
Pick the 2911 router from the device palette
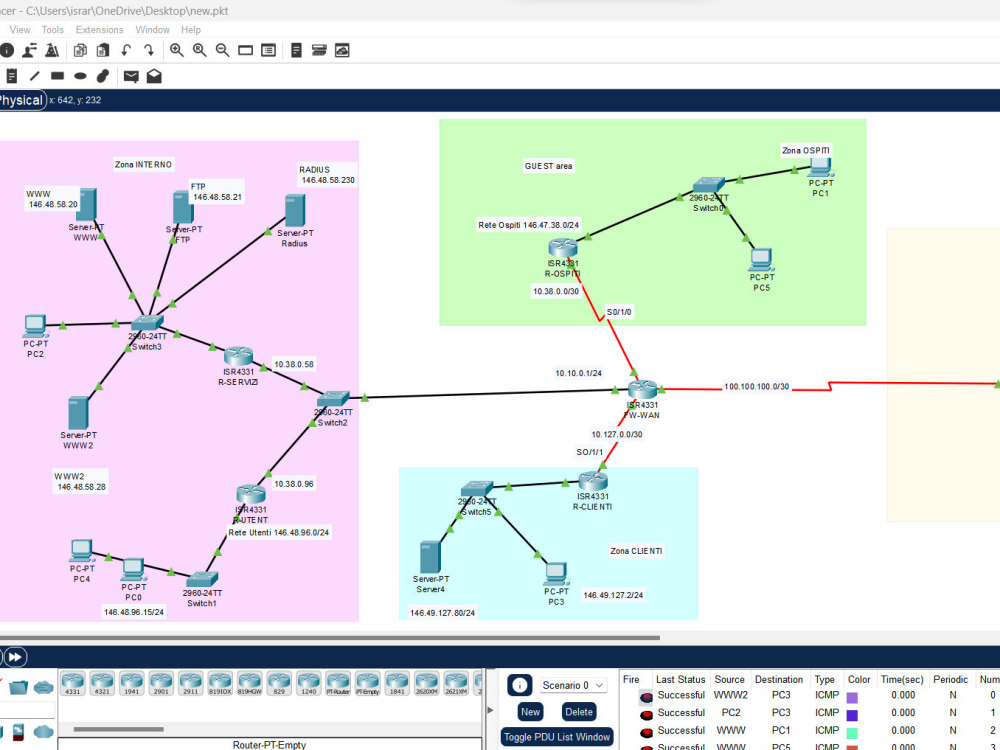pyautogui.click(x=189, y=684)
